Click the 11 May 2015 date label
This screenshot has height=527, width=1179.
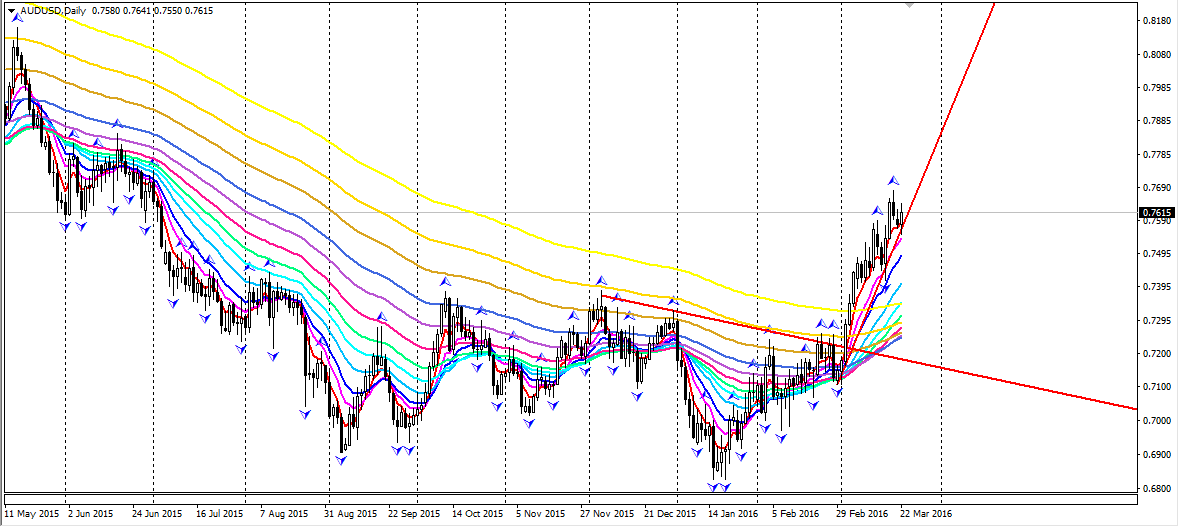pyautogui.click(x=32, y=514)
